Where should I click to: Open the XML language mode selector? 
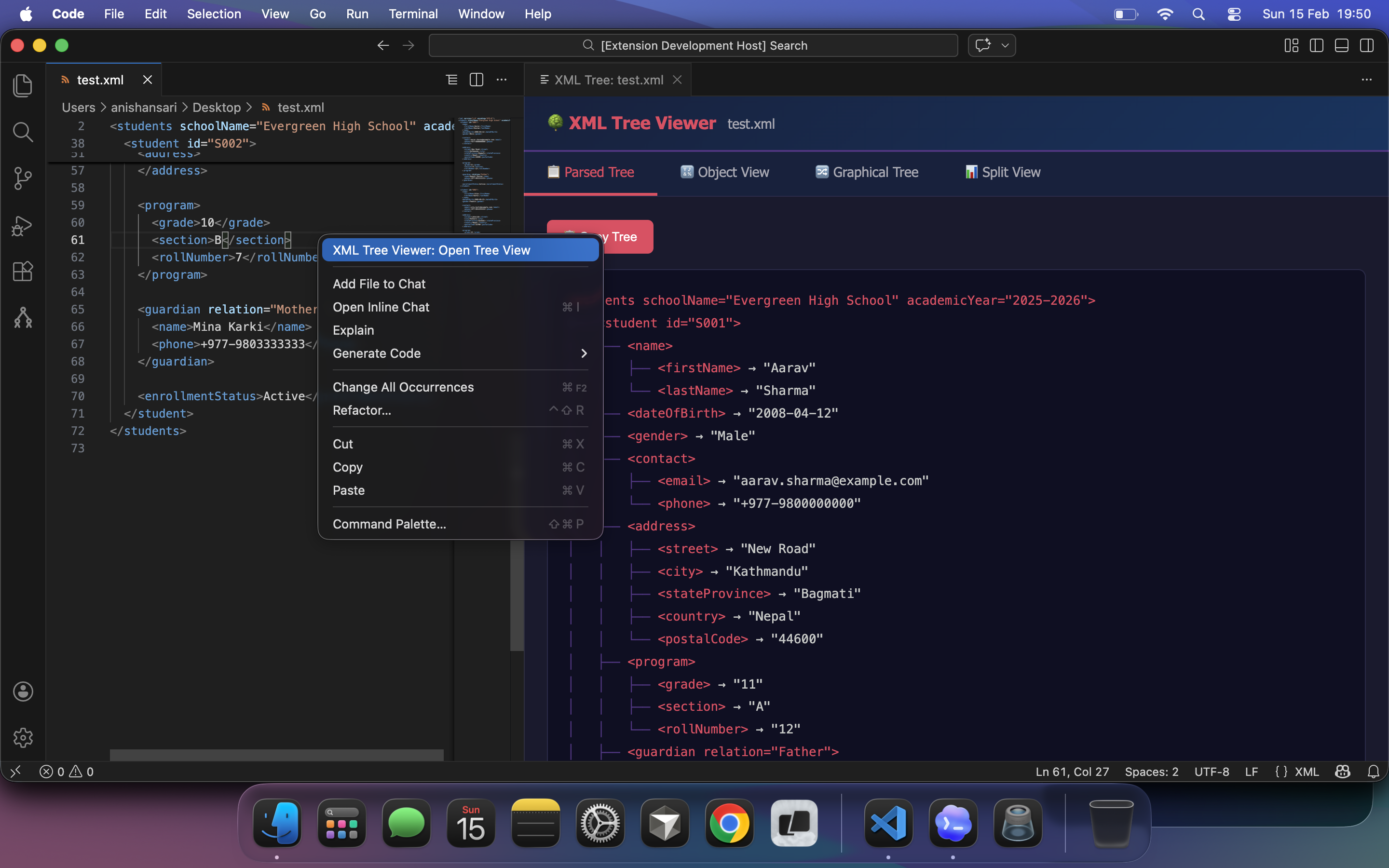[1307, 772]
